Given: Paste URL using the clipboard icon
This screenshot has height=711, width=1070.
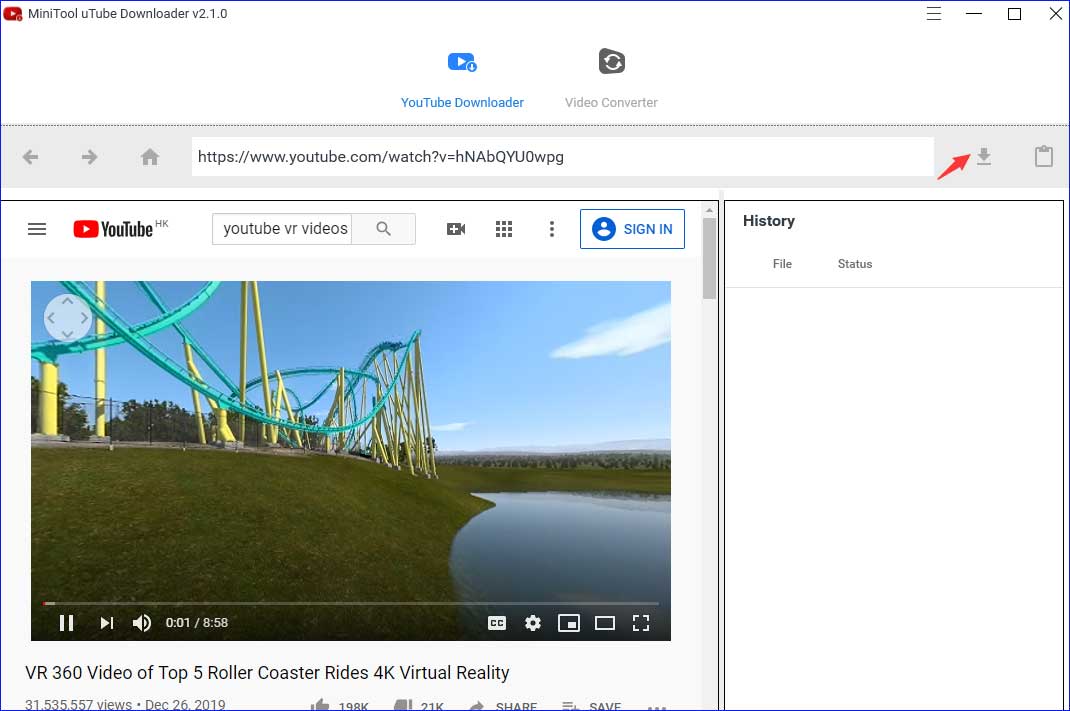Looking at the screenshot, I should [x=1044, y=156].
